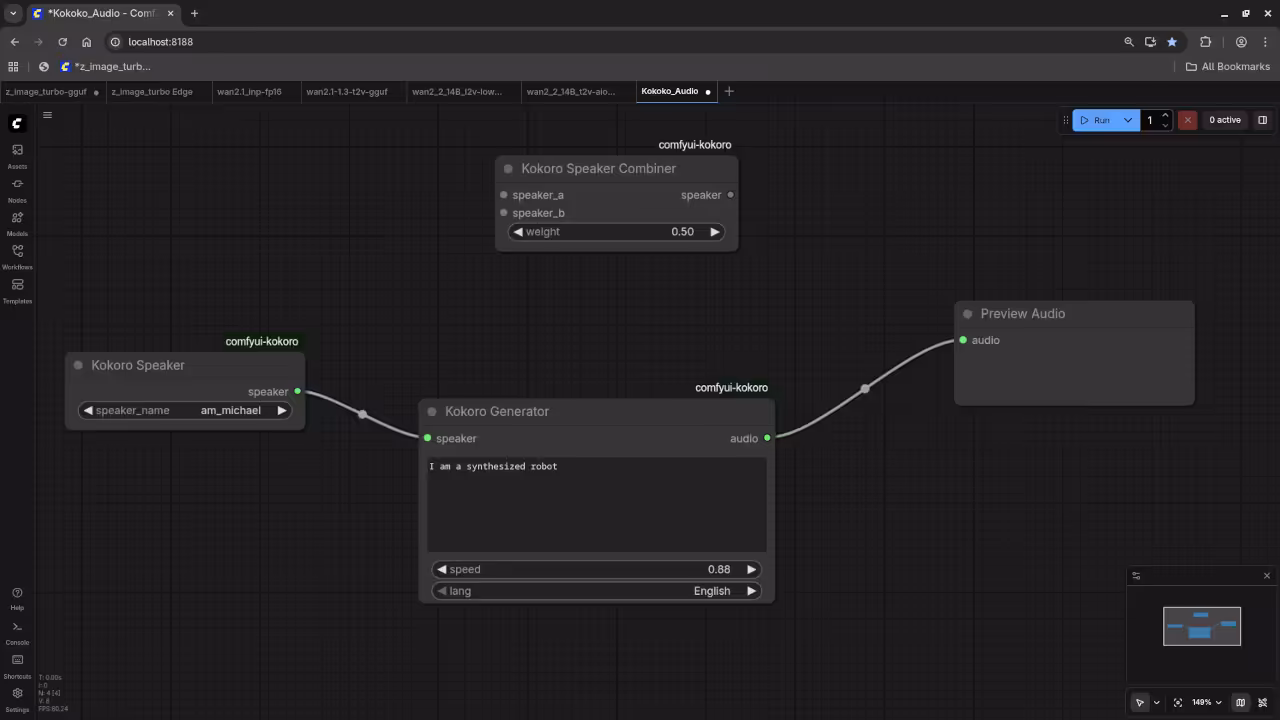
Task: Toggle the bottom panel with the top-right panel icon
Action: pos(1262,120)
